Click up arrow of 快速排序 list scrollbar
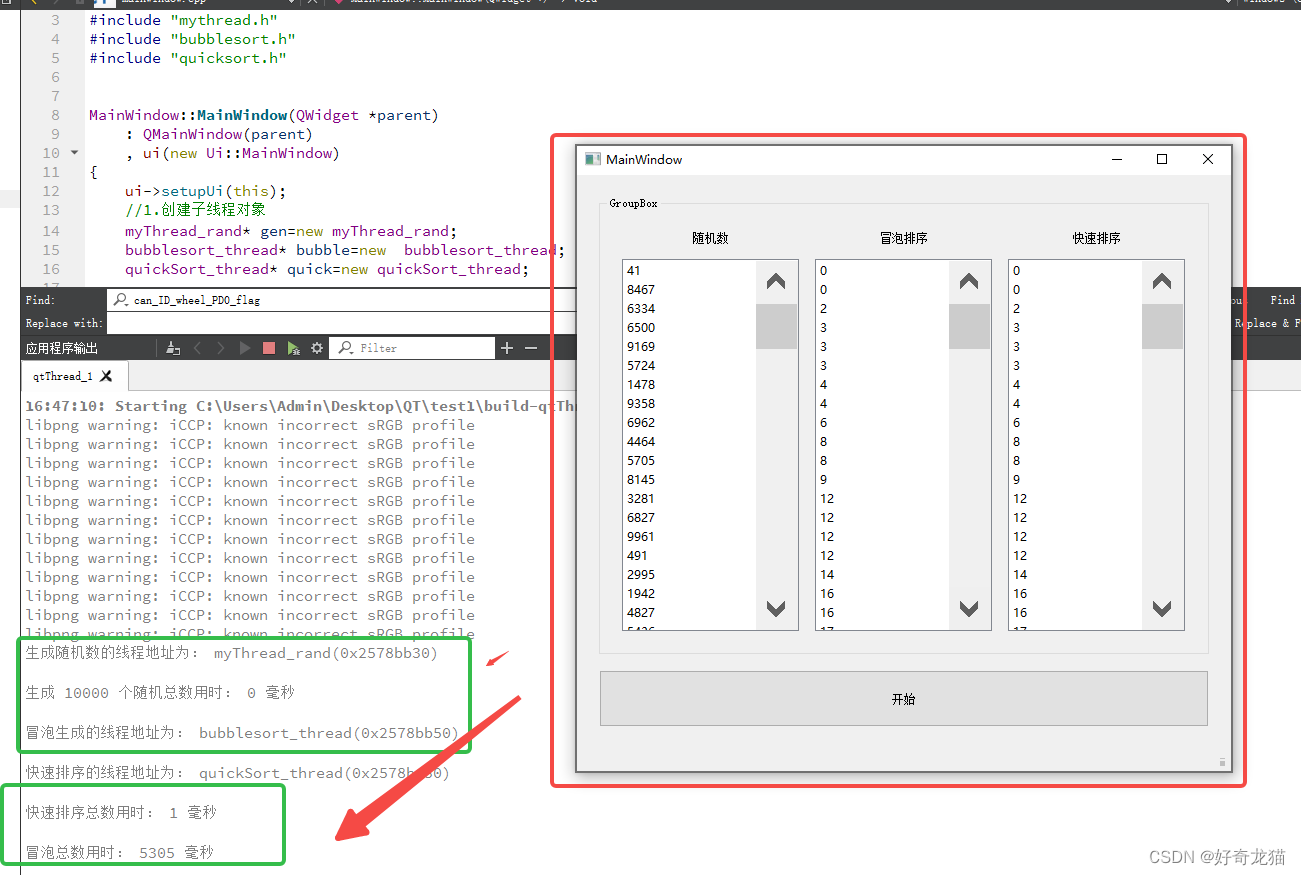Screen dimensions: 1301x875 click(x=1162, y=282)
